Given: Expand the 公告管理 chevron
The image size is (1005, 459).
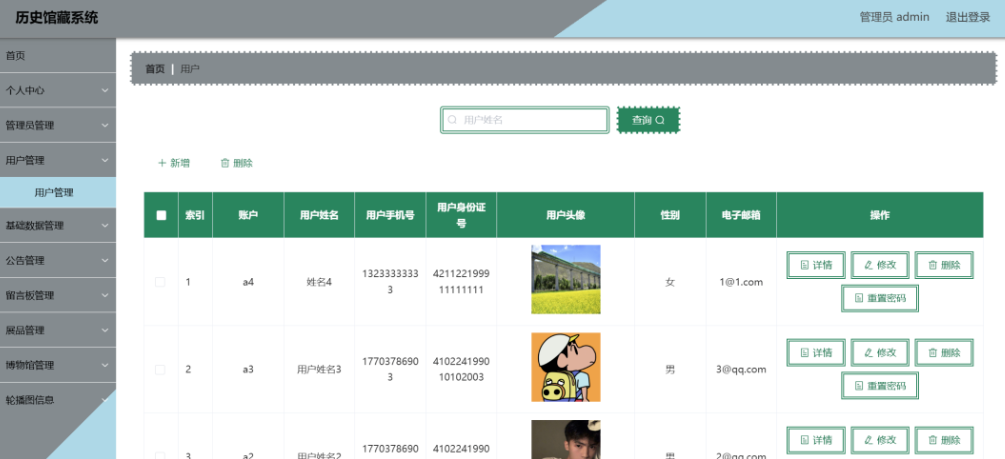Looking at the screenshot, I should click(x=105, y=260).
